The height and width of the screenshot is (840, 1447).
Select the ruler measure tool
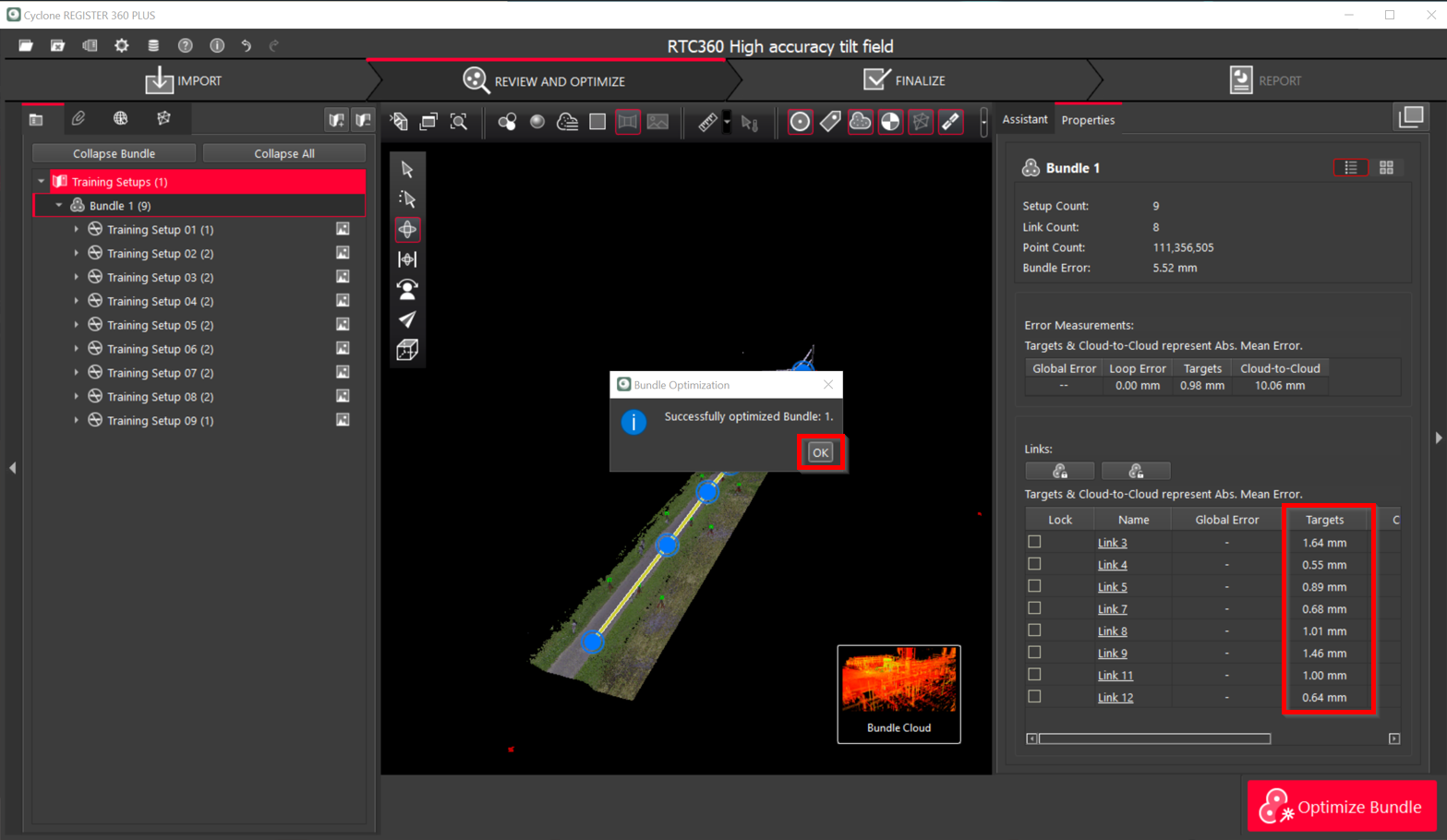click(707, 122)
